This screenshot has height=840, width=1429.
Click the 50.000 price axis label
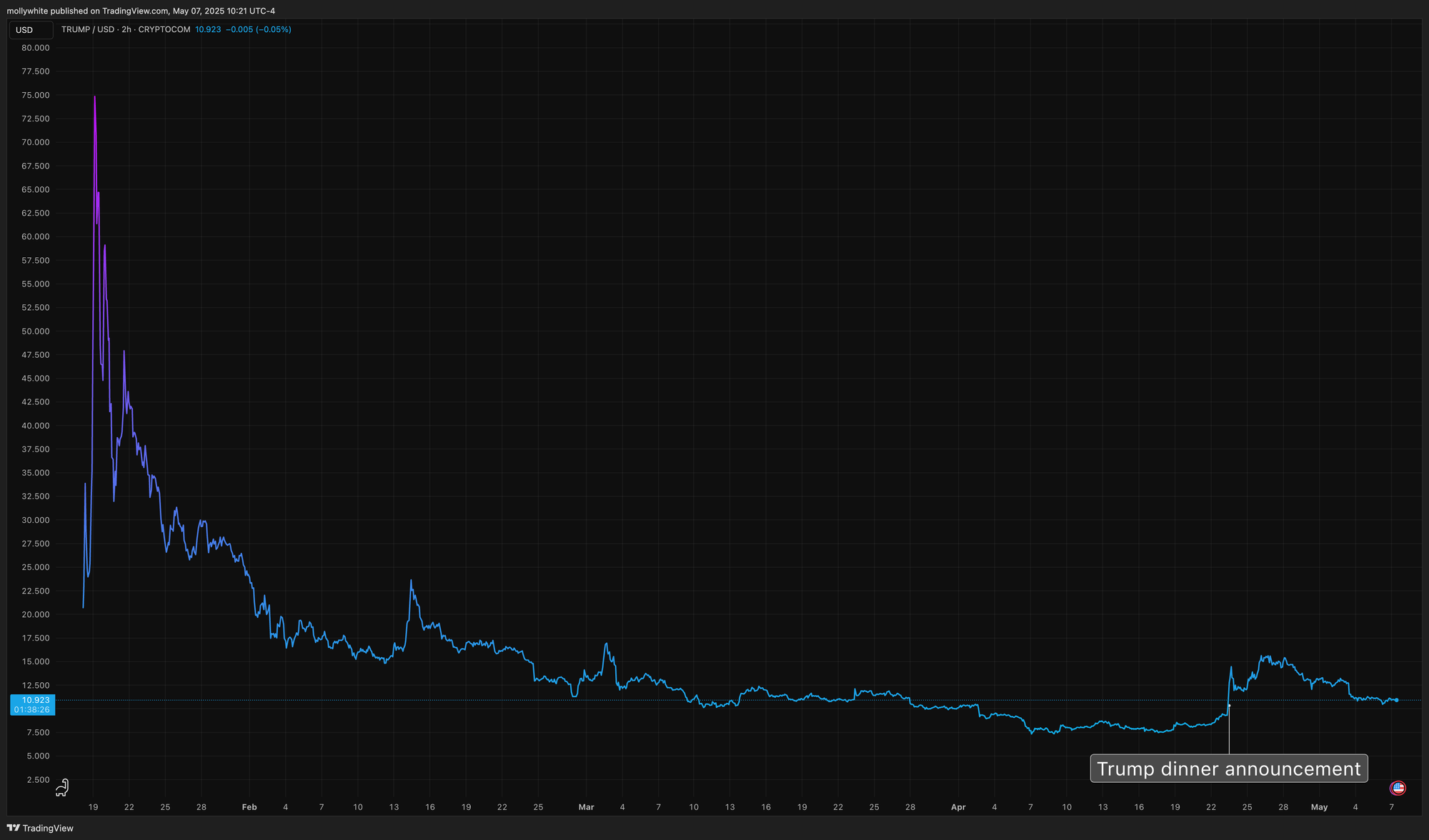click(36, 331)
